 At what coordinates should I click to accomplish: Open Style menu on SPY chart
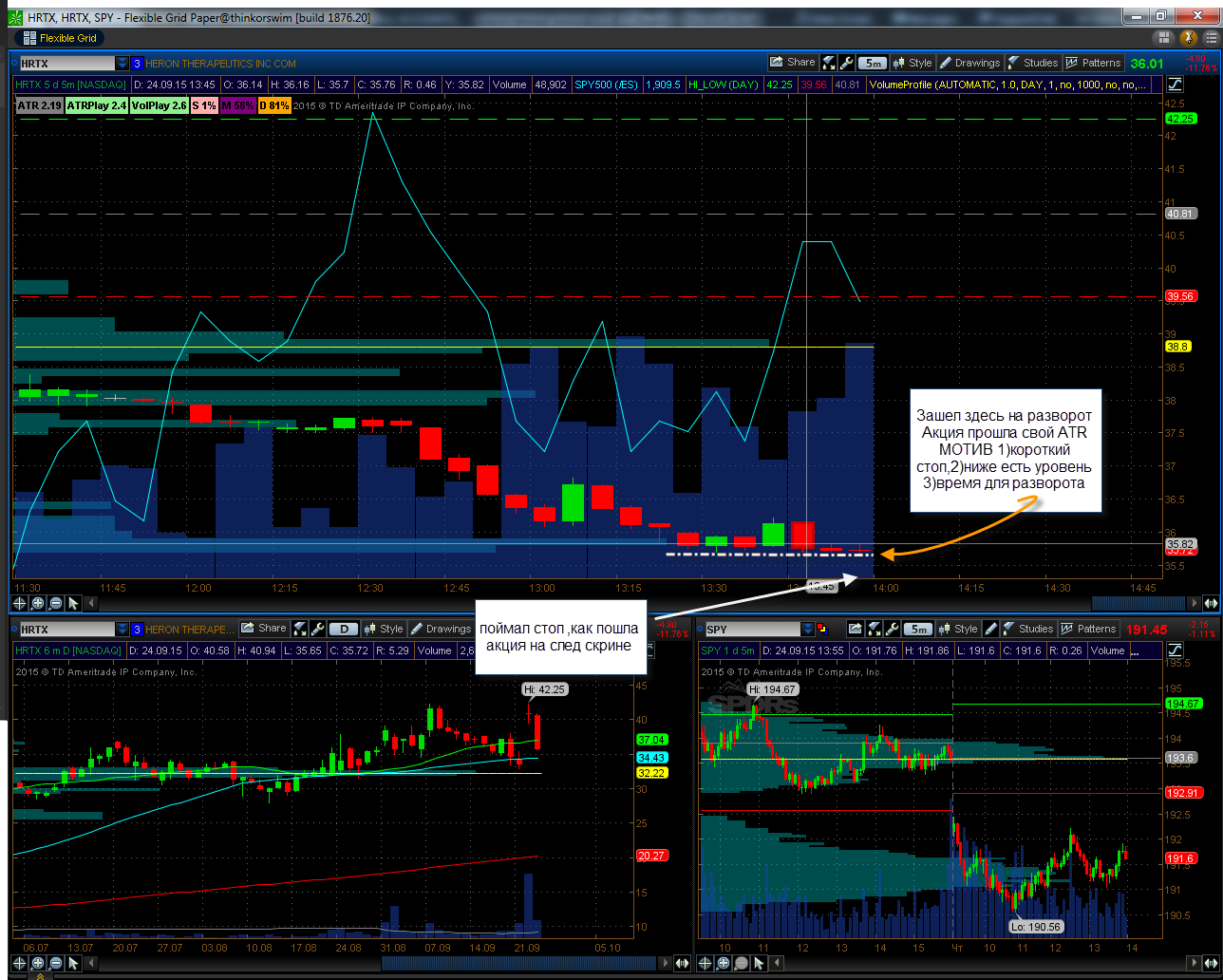pos(957,628)
